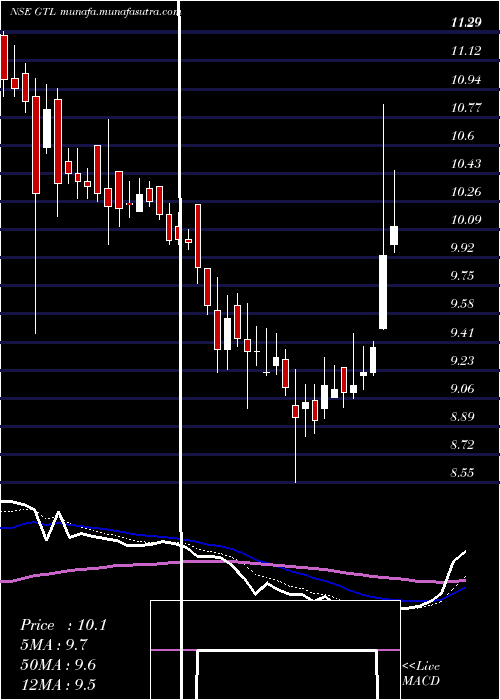Click the 5MA : 9.7 legend entry
The image size is (500, 700).
click(x=54, y=645)
